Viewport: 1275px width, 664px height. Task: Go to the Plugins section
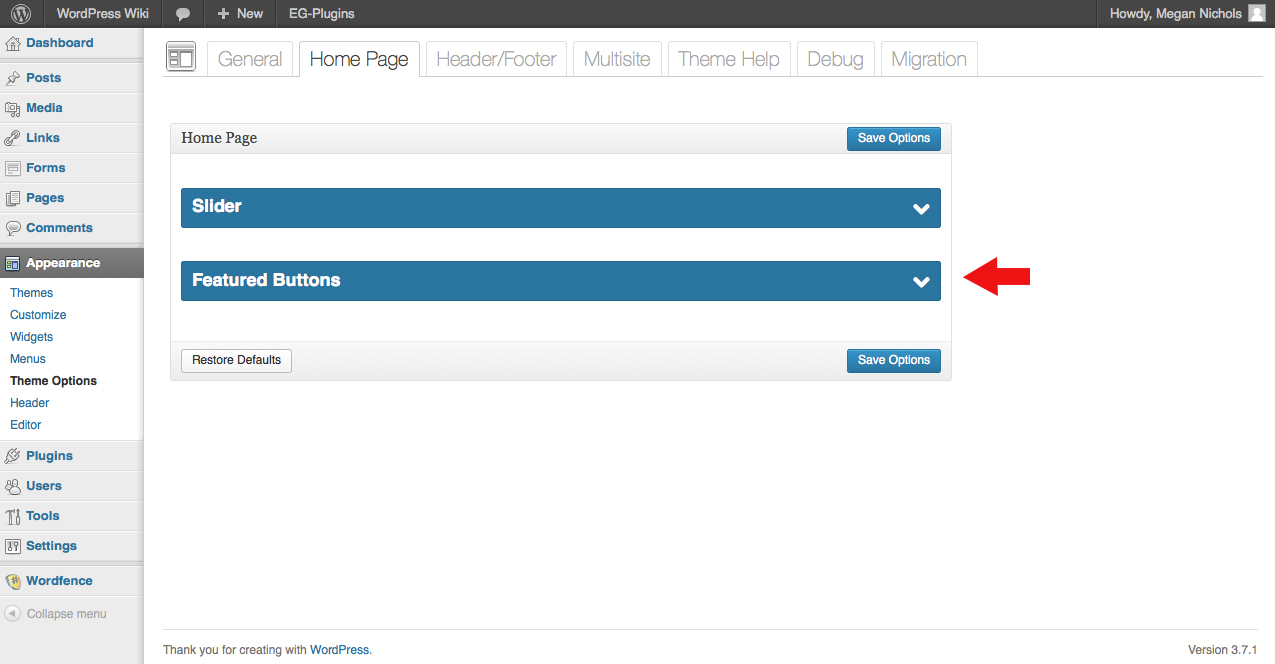tap(49, 456)
